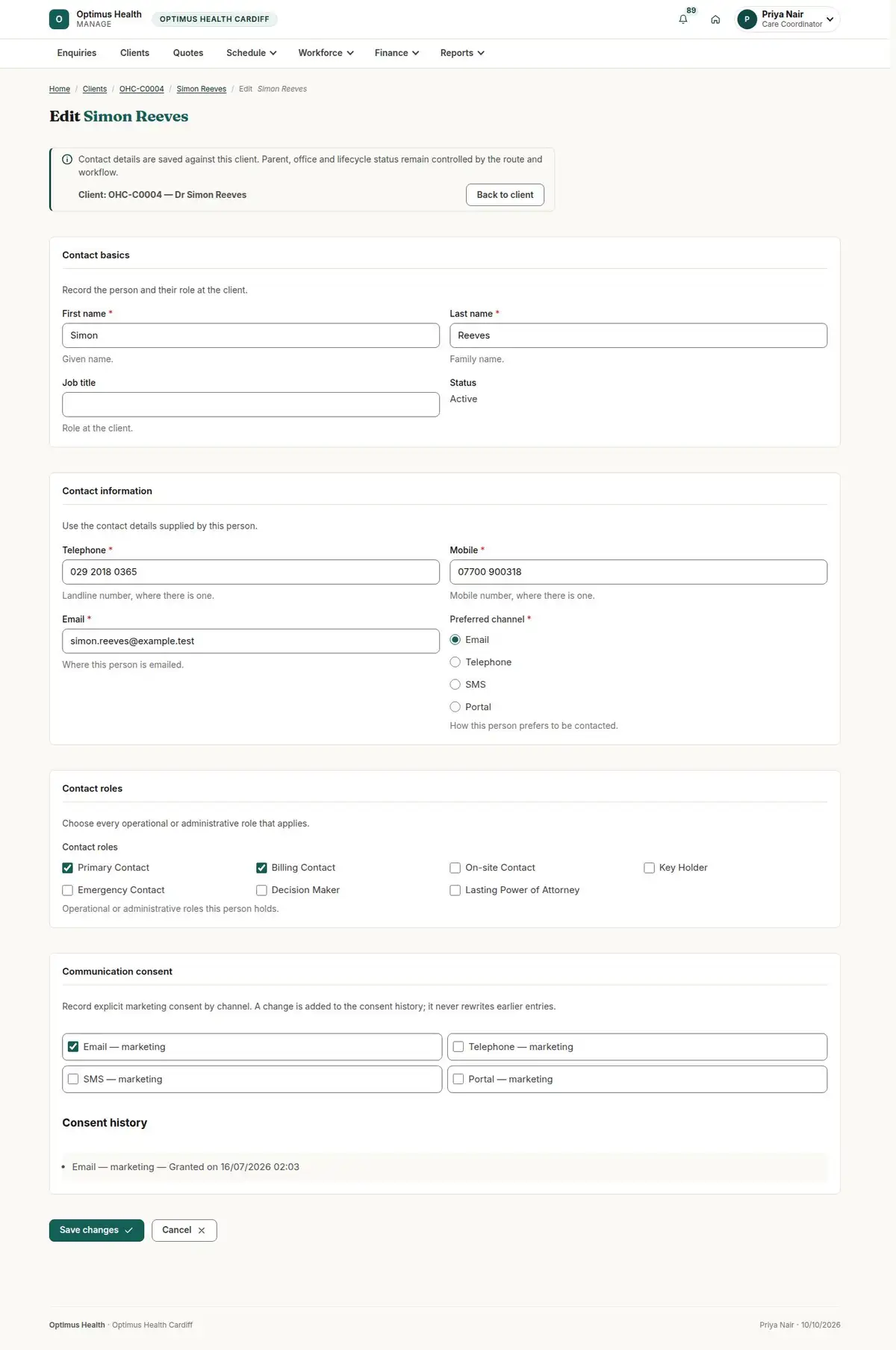Viewport: 896px width, 1350px height.
Task: Untick the Billing Contact checkbox
Action: [261, 868]
